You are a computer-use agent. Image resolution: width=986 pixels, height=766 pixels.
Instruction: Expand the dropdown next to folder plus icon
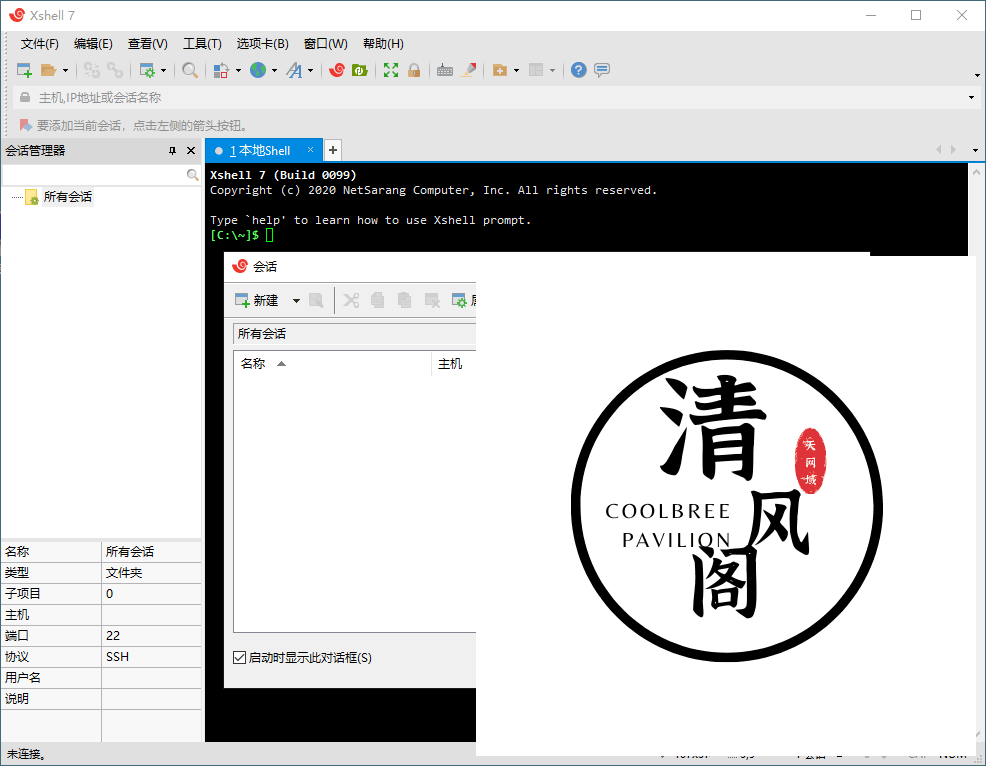pos(516,70)
